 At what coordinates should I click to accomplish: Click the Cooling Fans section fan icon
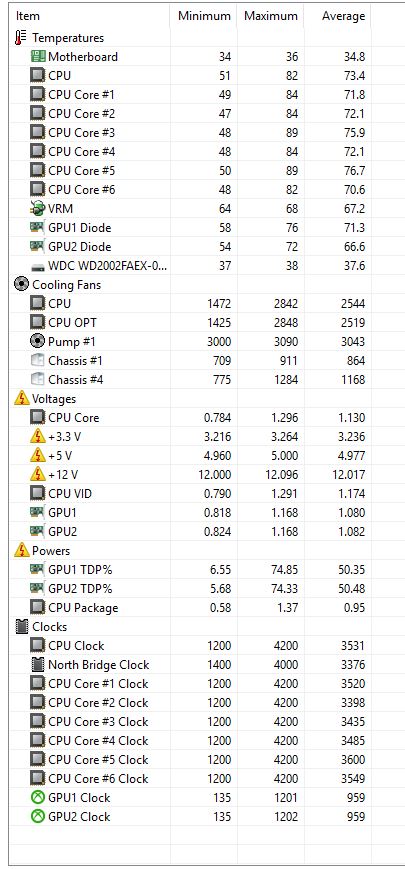pos(21,285)
